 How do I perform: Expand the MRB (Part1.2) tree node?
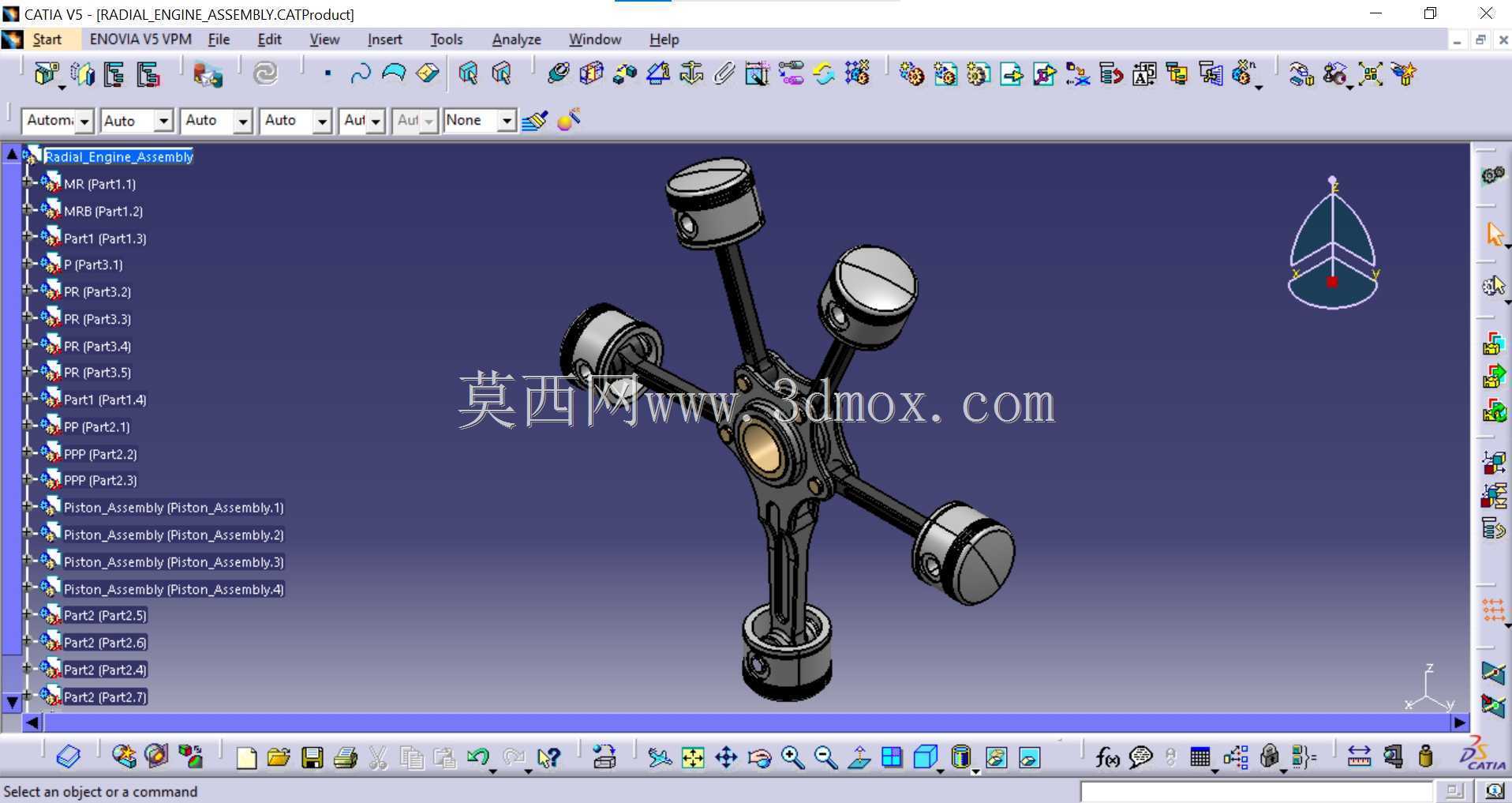click(x=27, y=210)
